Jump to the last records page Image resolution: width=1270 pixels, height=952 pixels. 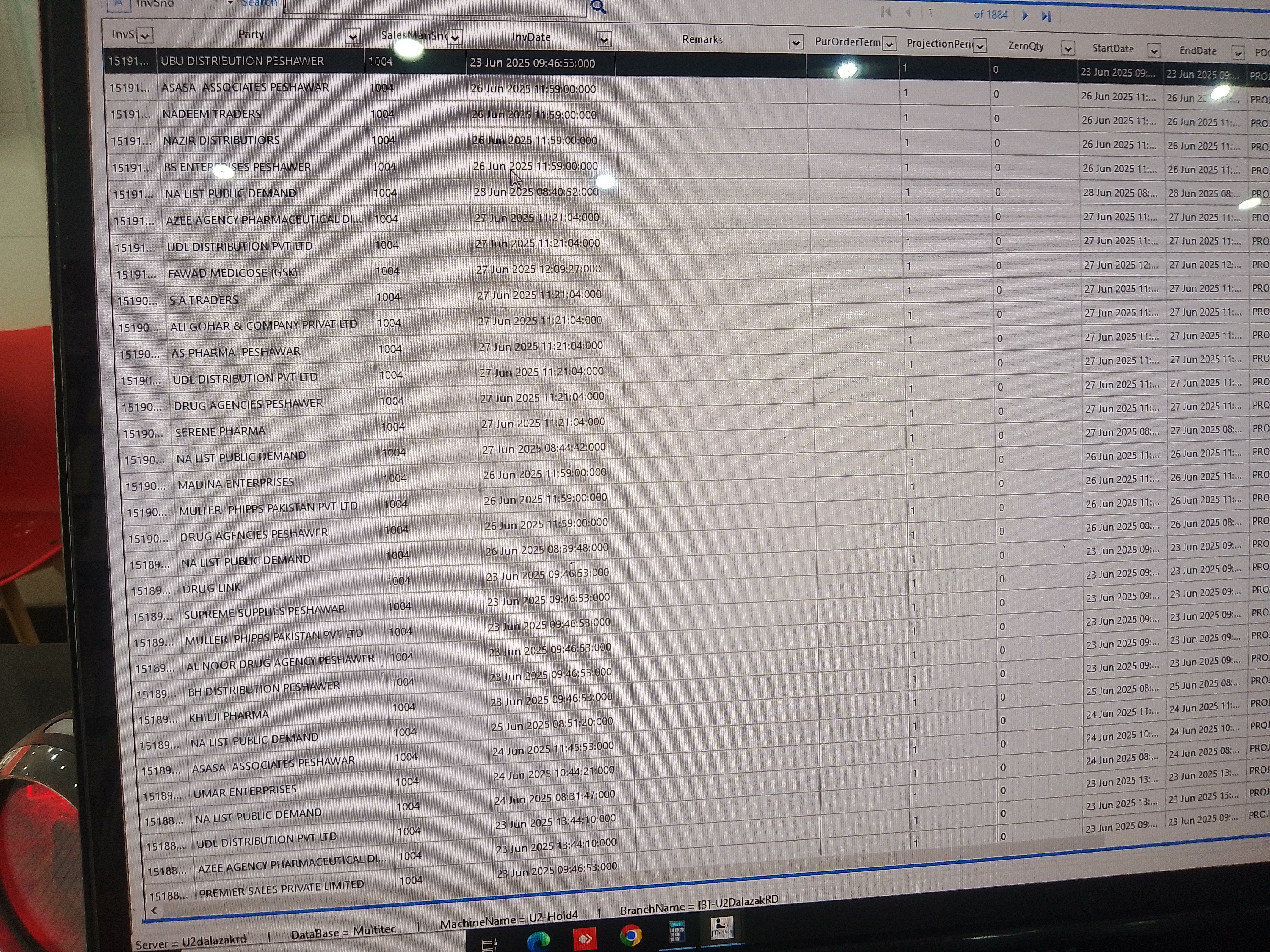pos(1046,16)
